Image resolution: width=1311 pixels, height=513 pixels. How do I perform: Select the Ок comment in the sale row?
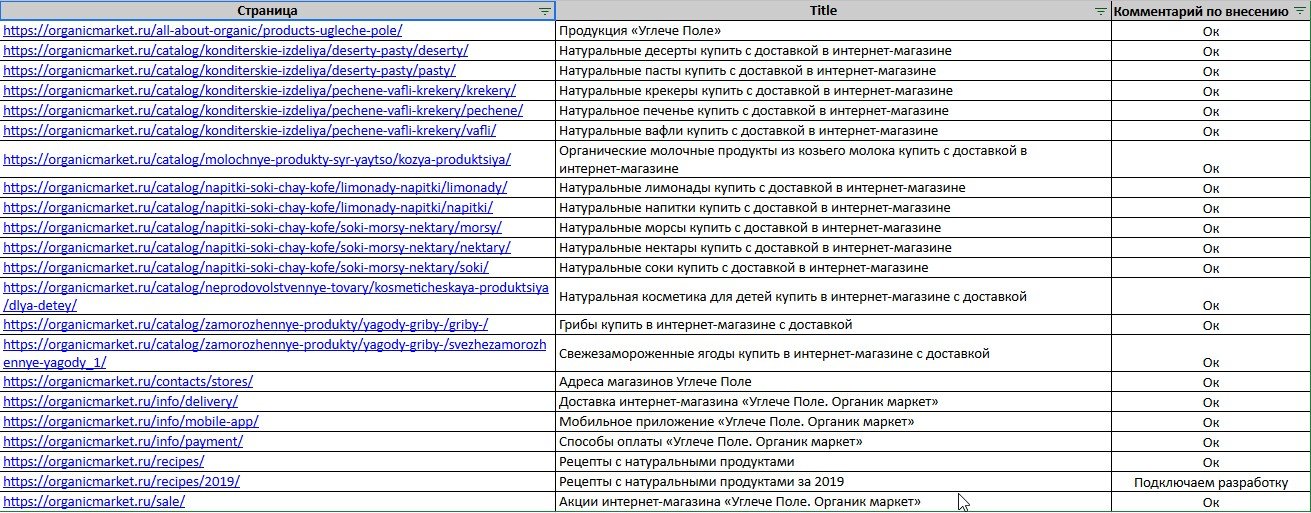[x=1211, y=502]
